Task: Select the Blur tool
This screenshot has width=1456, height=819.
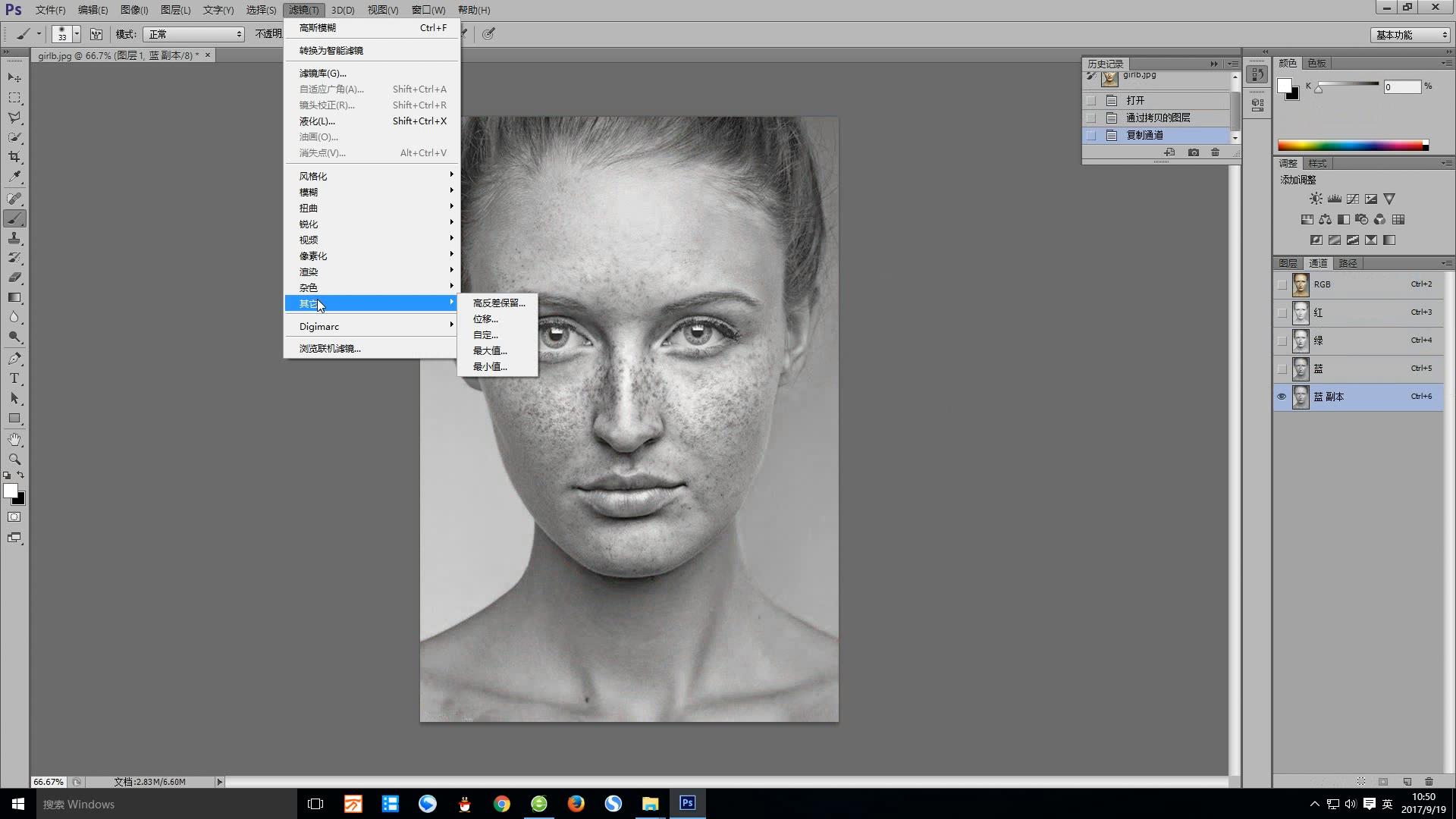Action: point(14,317)
